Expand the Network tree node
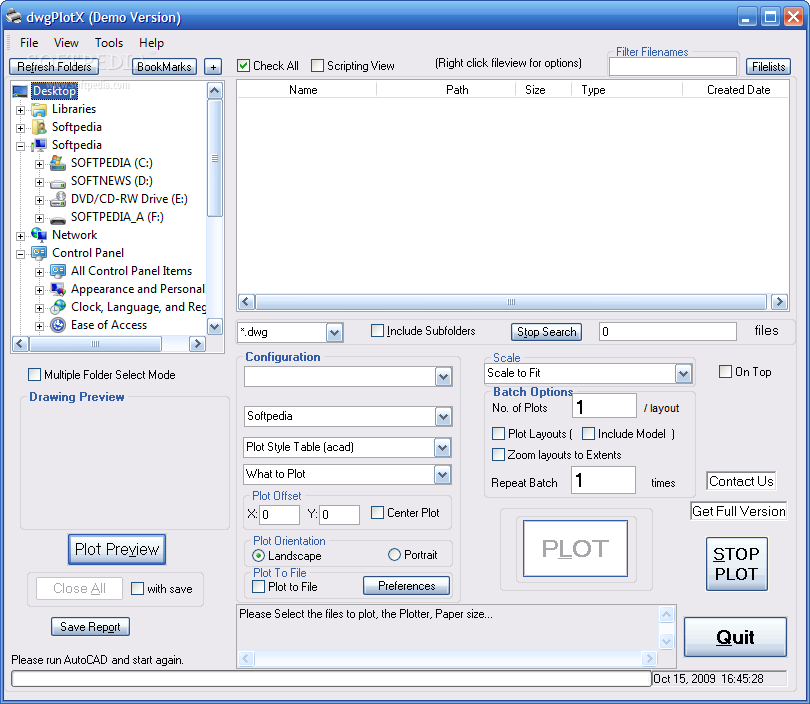Image resolution: width=810 pixels, height=704 pixels. [x=20, y=237]
